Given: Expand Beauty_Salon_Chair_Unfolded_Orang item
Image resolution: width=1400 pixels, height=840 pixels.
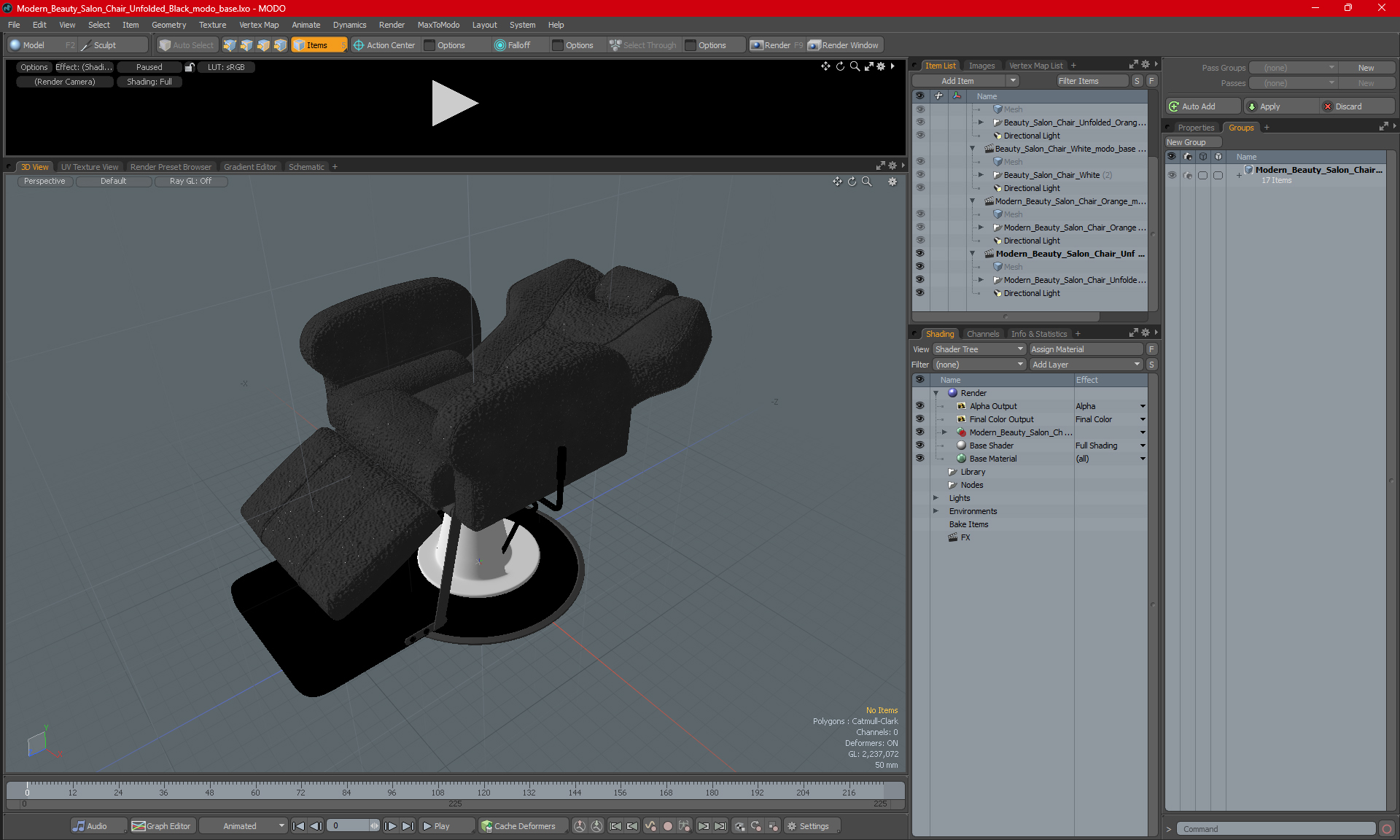Looking at the screenshot, I should 981,122.
